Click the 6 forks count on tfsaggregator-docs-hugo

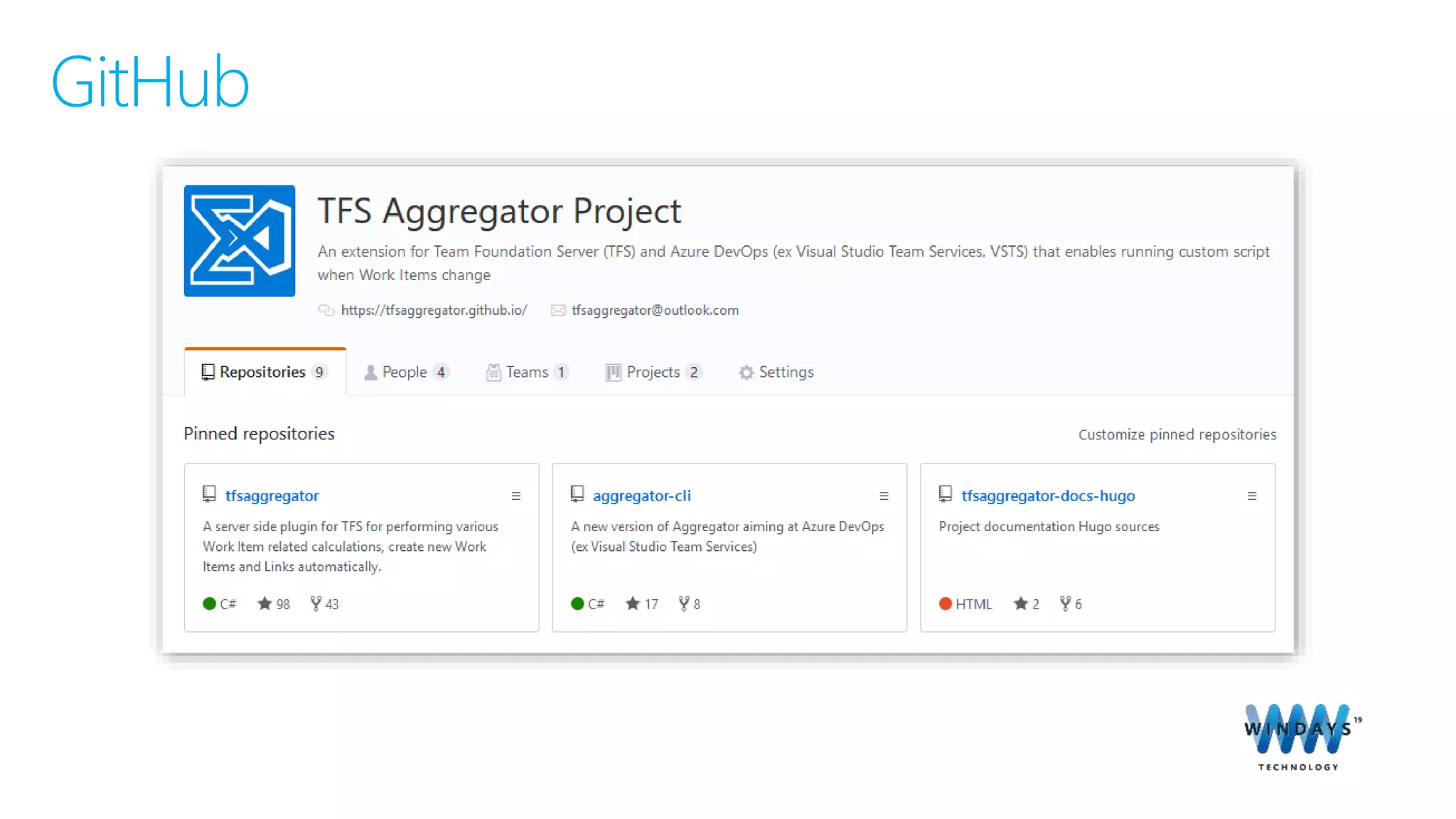1071,604
